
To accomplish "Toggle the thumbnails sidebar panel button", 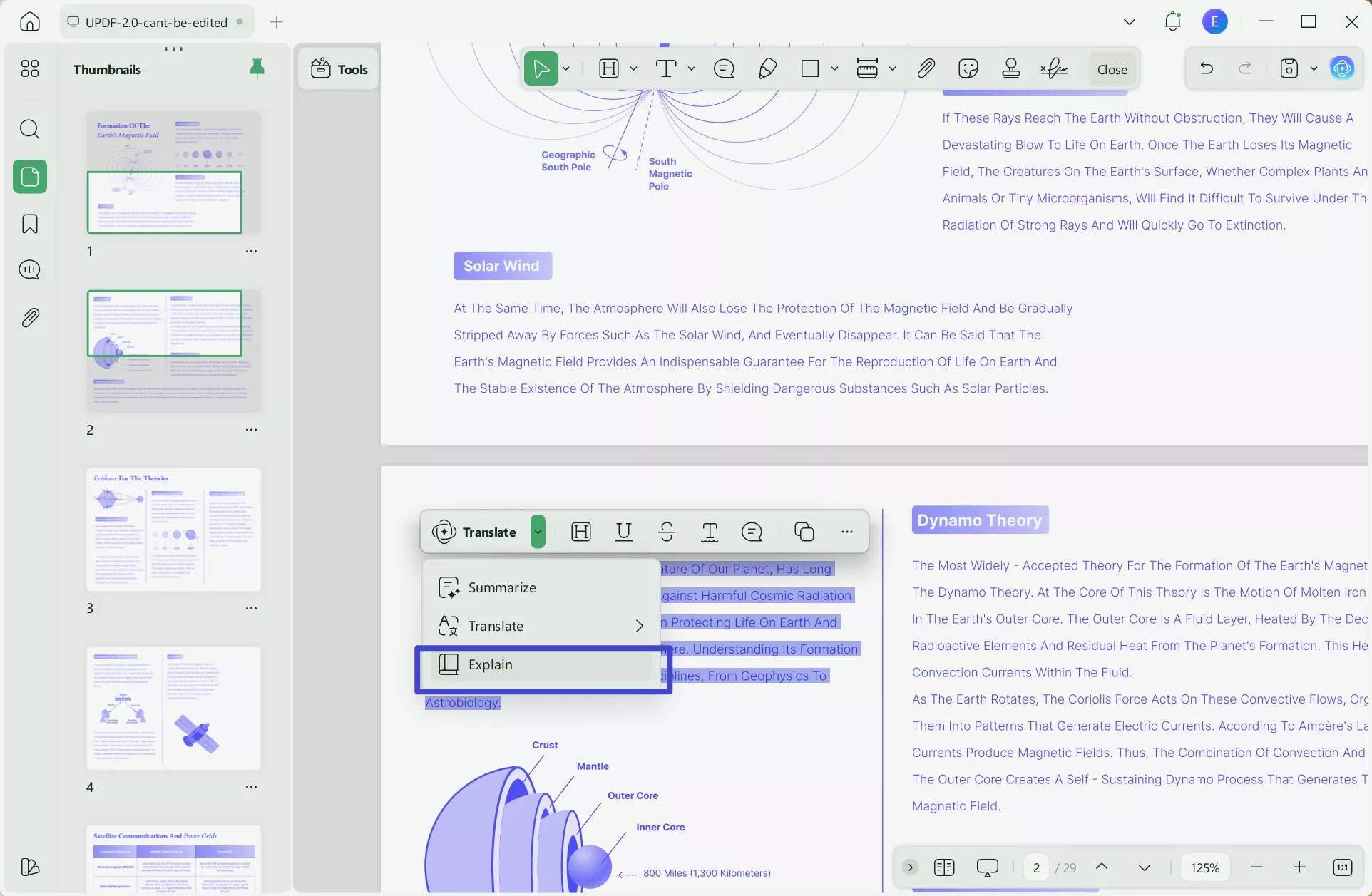I will click(30, 177).
